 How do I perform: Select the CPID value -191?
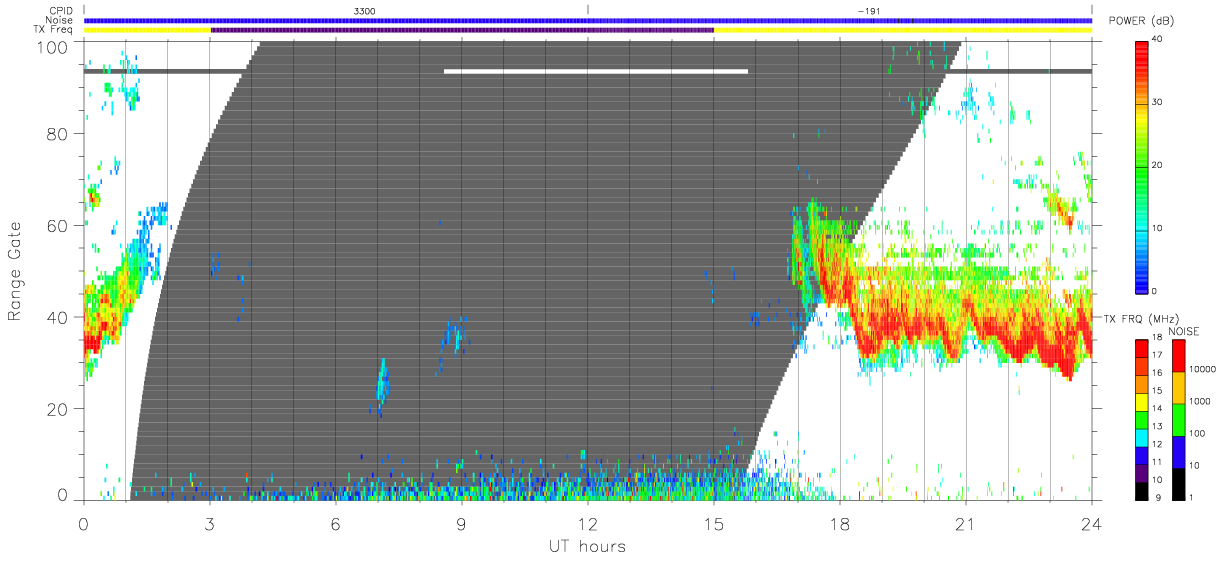coord(868,11)
